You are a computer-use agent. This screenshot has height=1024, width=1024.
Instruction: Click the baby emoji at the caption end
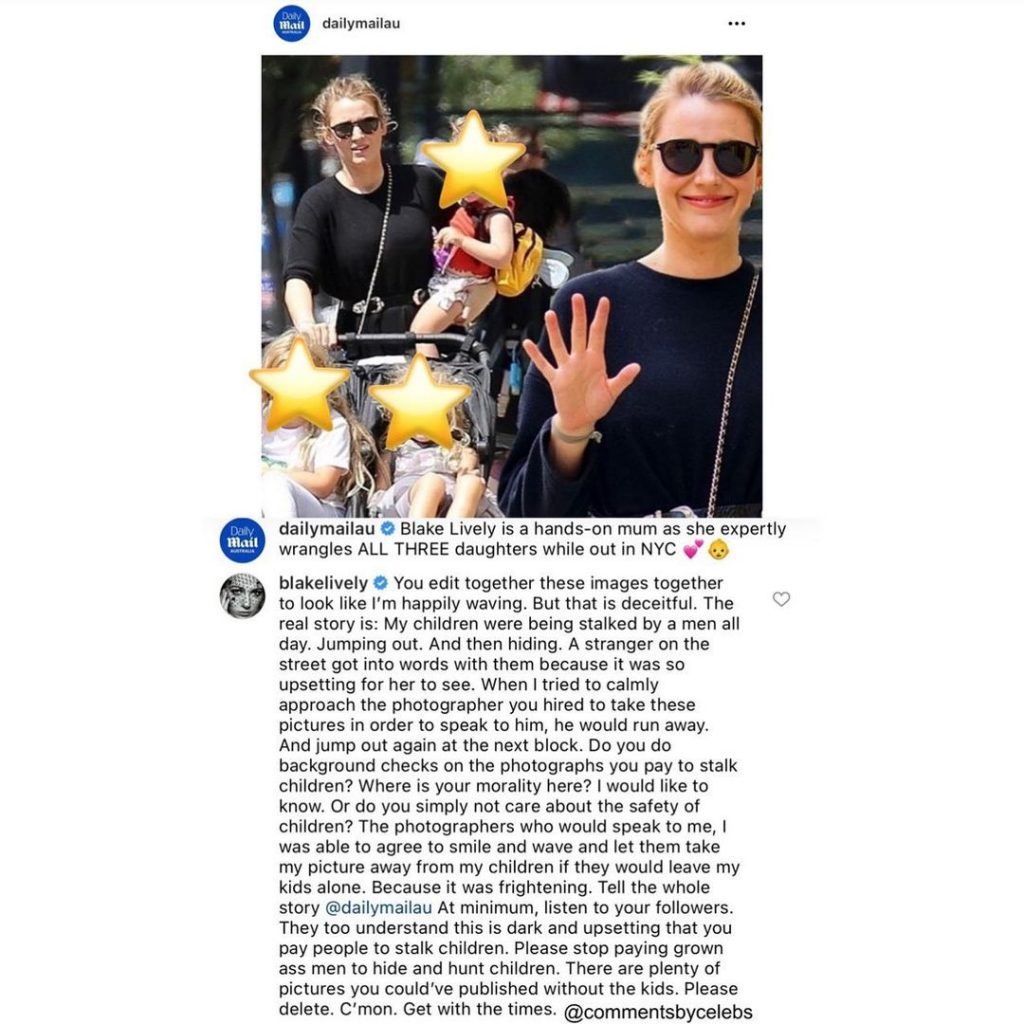pos(718,549)
